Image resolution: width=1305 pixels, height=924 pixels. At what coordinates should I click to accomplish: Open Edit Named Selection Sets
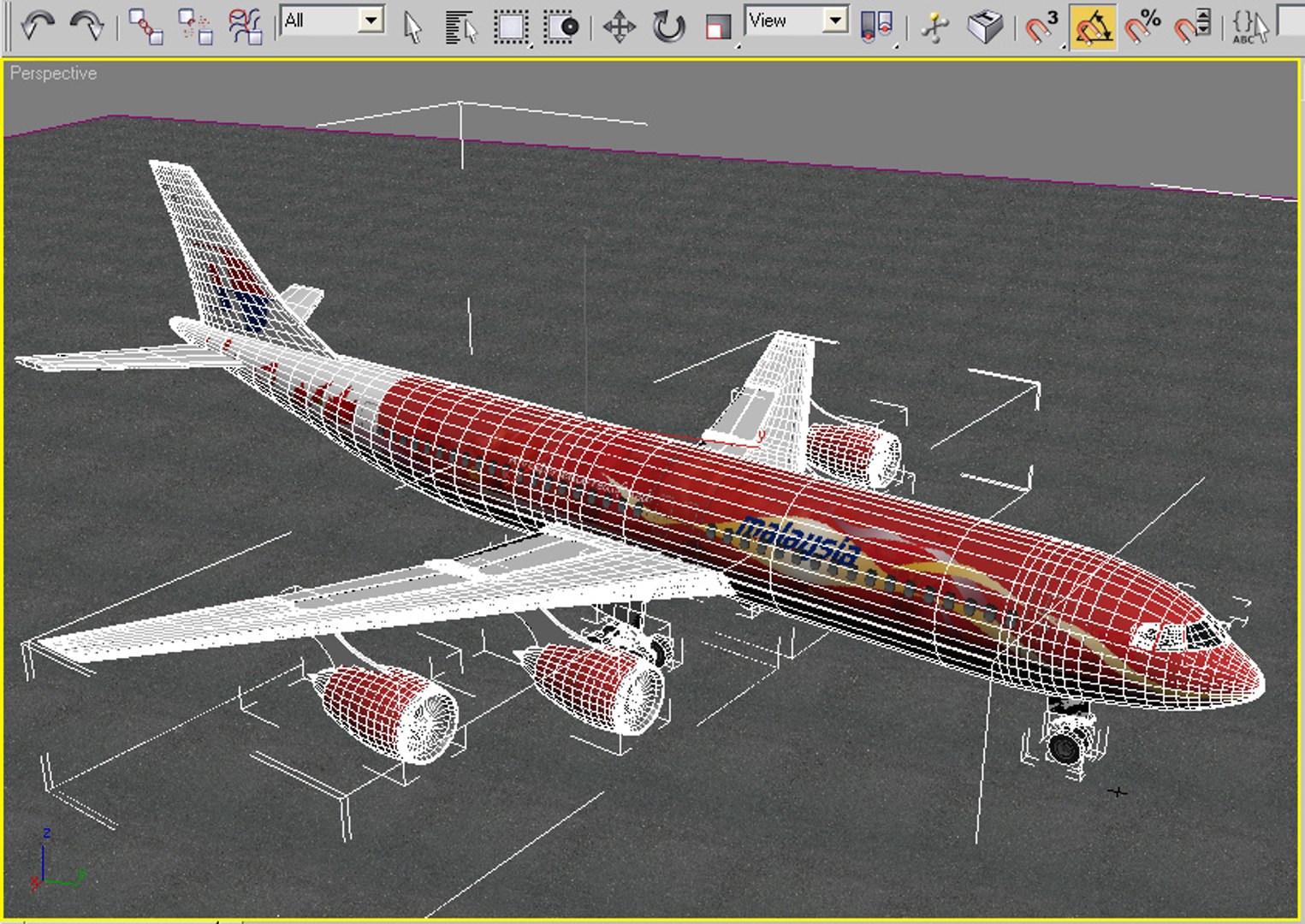1250,27
